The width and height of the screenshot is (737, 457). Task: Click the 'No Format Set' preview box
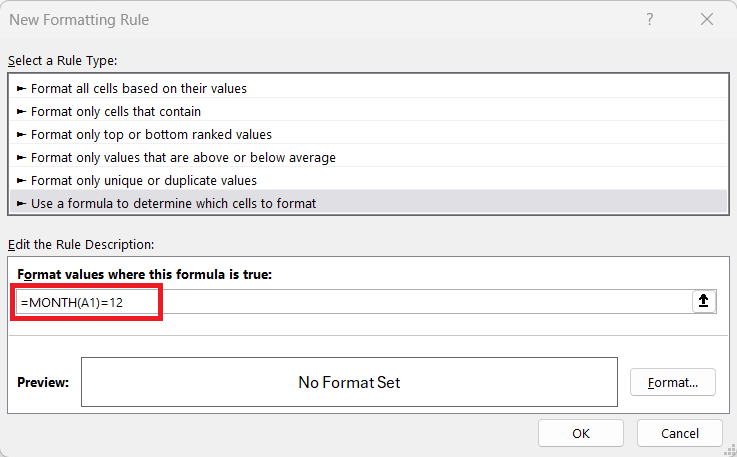(349, 382)
